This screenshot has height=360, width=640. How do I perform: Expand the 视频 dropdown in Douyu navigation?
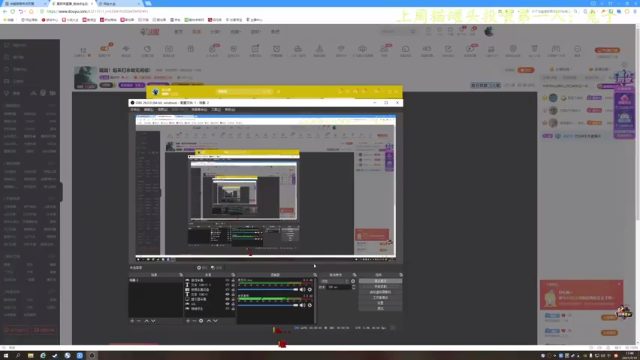[x=235, y=31]
